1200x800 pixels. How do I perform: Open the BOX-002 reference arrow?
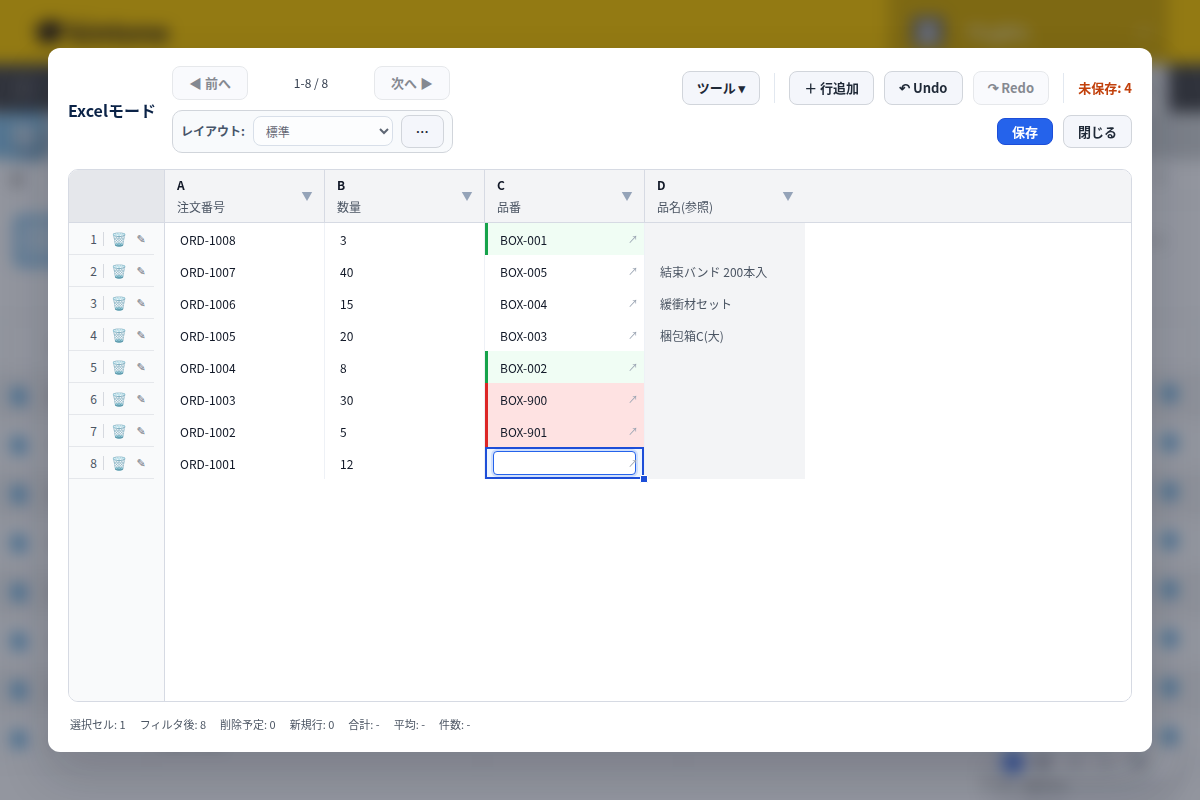click(632, 367)
